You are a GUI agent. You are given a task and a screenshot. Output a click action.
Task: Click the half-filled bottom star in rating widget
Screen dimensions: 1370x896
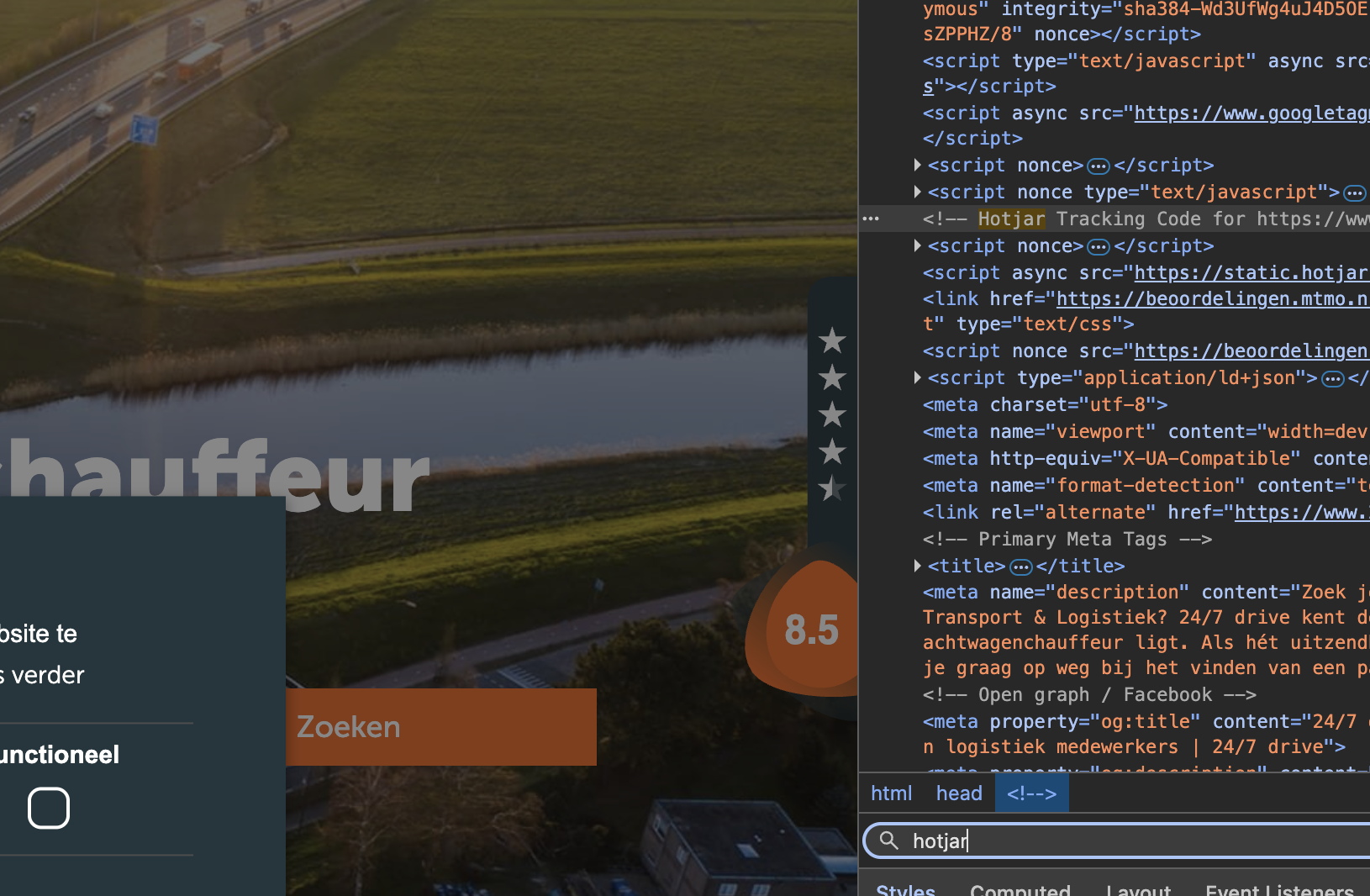[832, 488]
